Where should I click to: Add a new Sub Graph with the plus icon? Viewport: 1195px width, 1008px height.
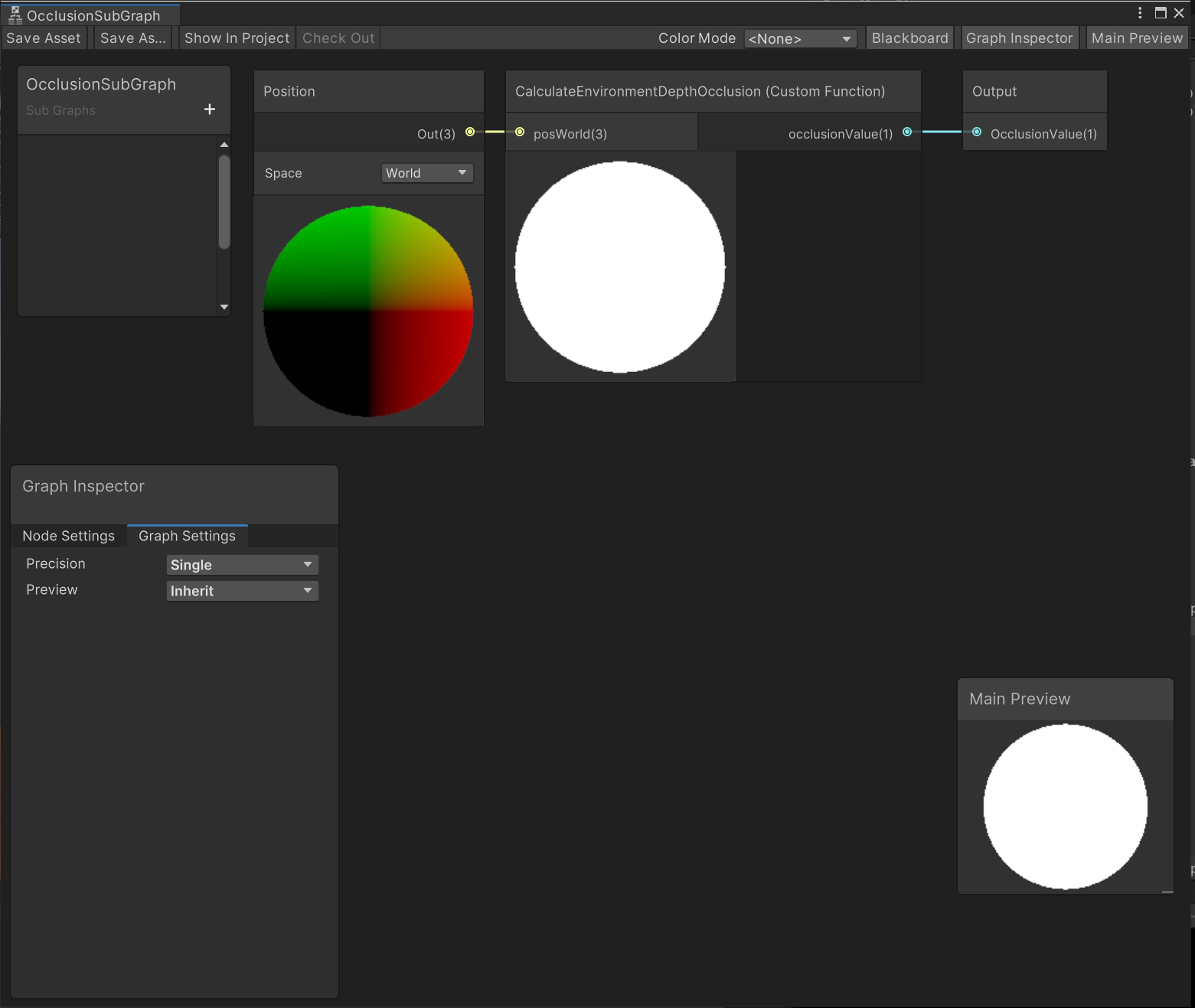209,109
